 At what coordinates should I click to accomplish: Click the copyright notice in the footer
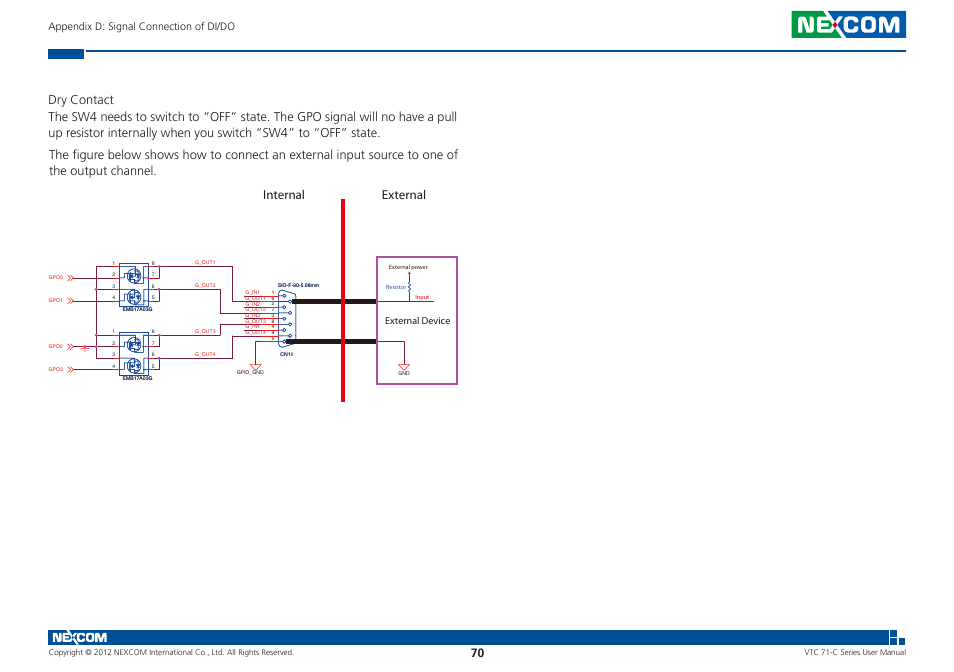pyautogui.click(x=171, y=653)
